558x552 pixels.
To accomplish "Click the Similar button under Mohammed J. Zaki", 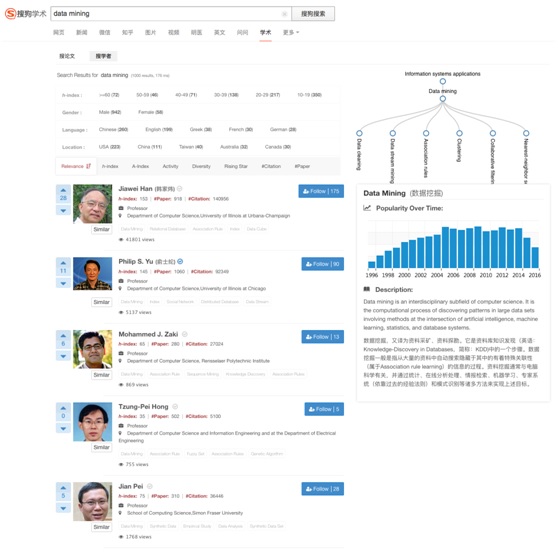I will point(101,375).
